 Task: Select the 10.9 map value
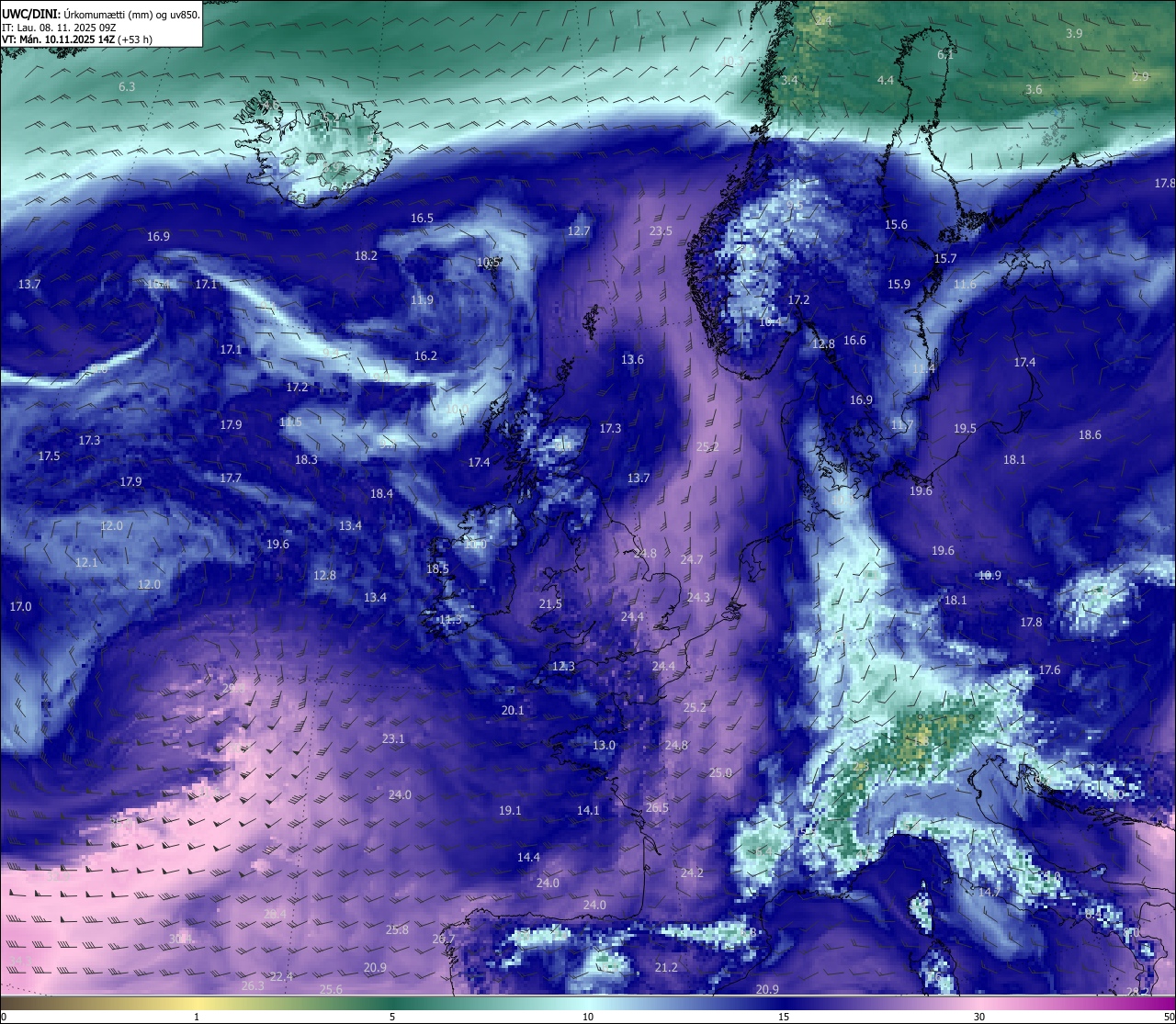pyautogui.click(x=989, y=575)
